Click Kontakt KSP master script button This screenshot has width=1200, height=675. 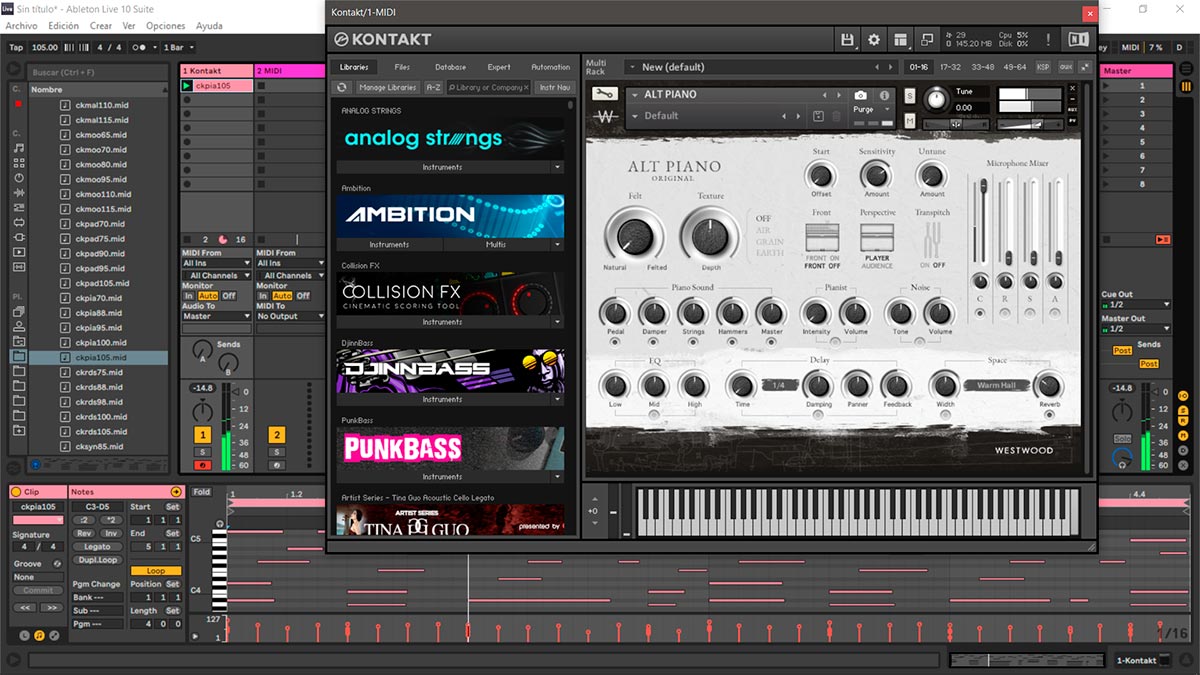pyautogui.click(x=1043, y=67)
